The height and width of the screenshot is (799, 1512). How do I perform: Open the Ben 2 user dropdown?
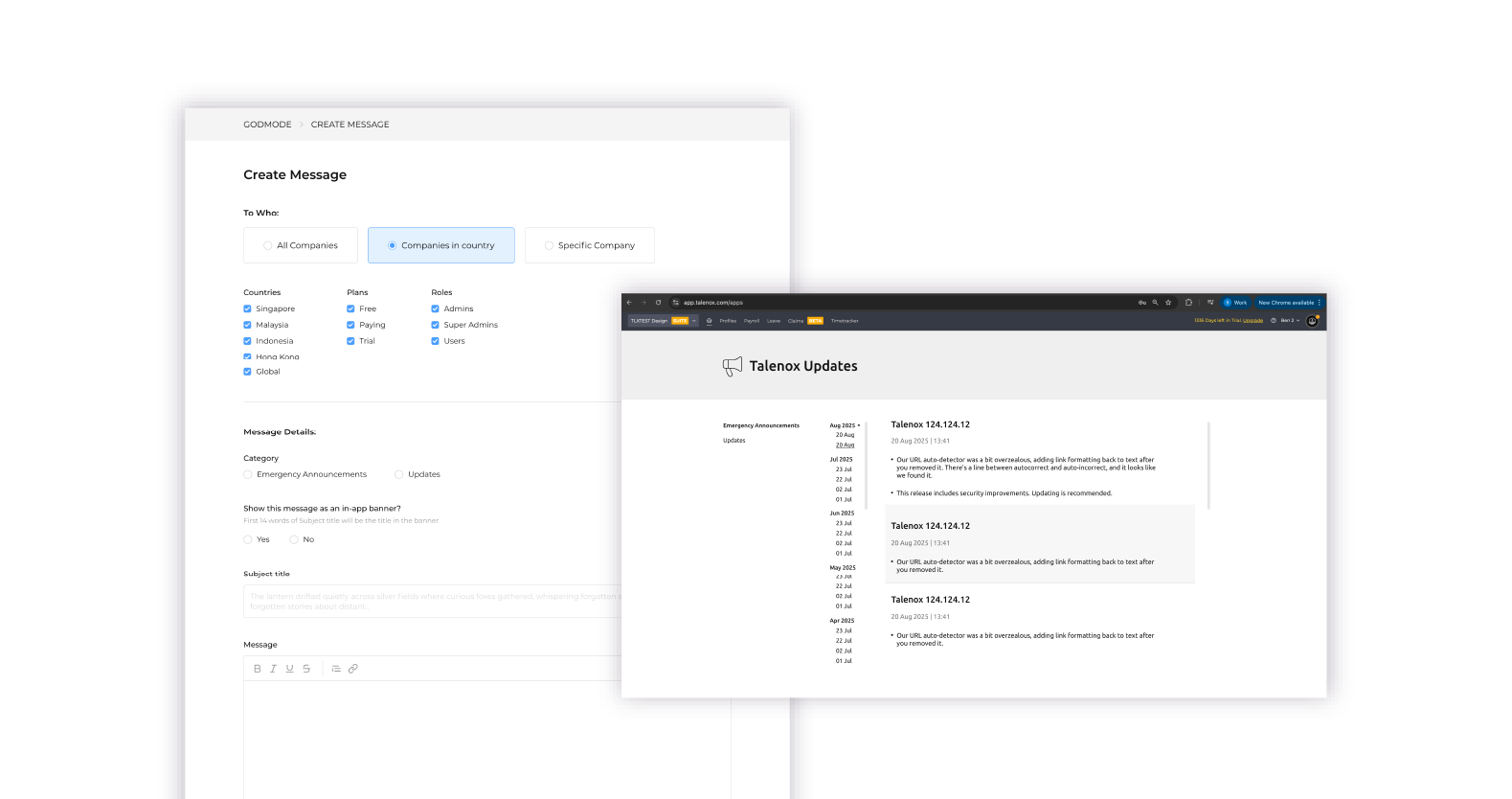pyautogui.click(x=1290, y=321)
